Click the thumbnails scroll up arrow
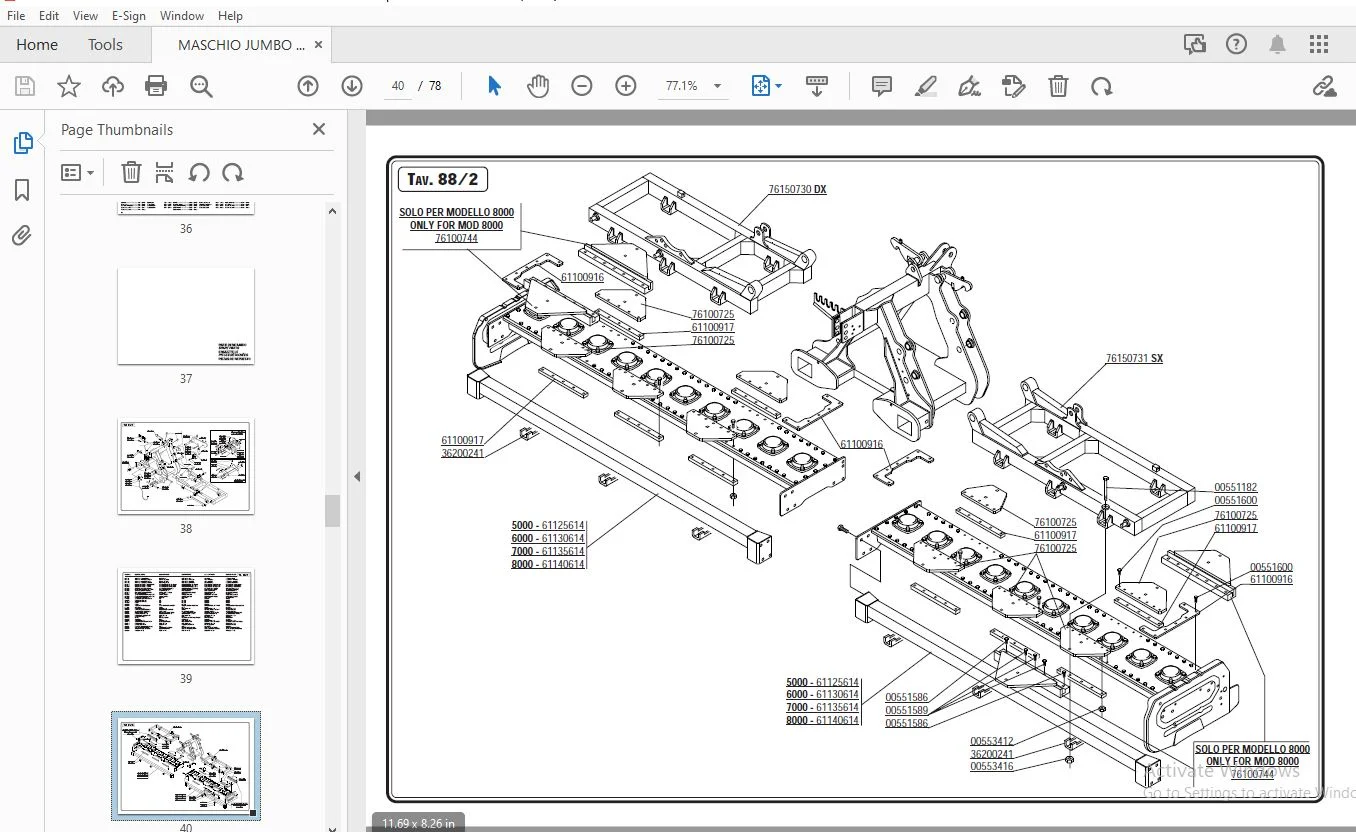 [x=333, y=210]
